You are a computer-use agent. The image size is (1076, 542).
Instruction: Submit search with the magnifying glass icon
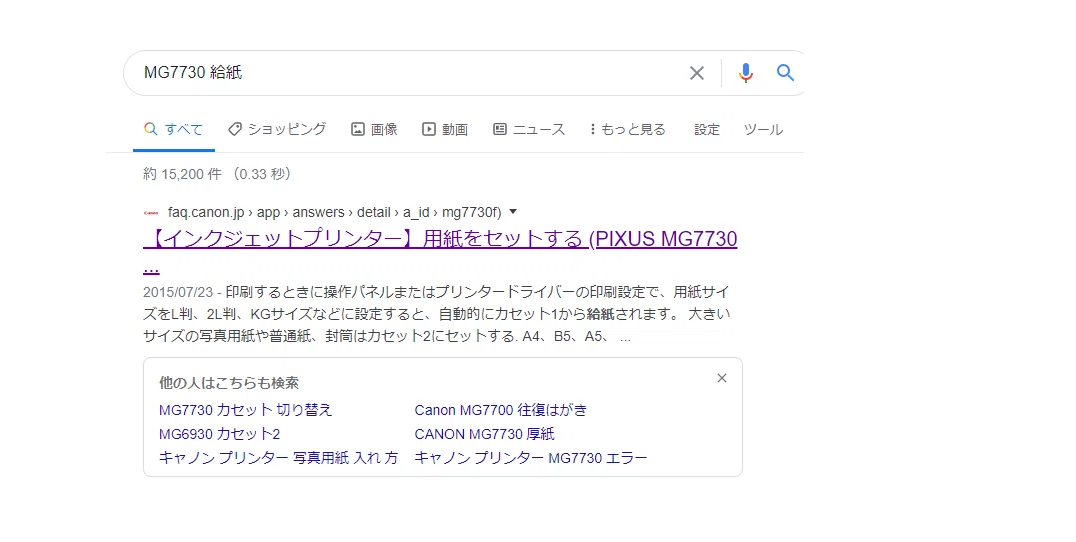point(785,72)
